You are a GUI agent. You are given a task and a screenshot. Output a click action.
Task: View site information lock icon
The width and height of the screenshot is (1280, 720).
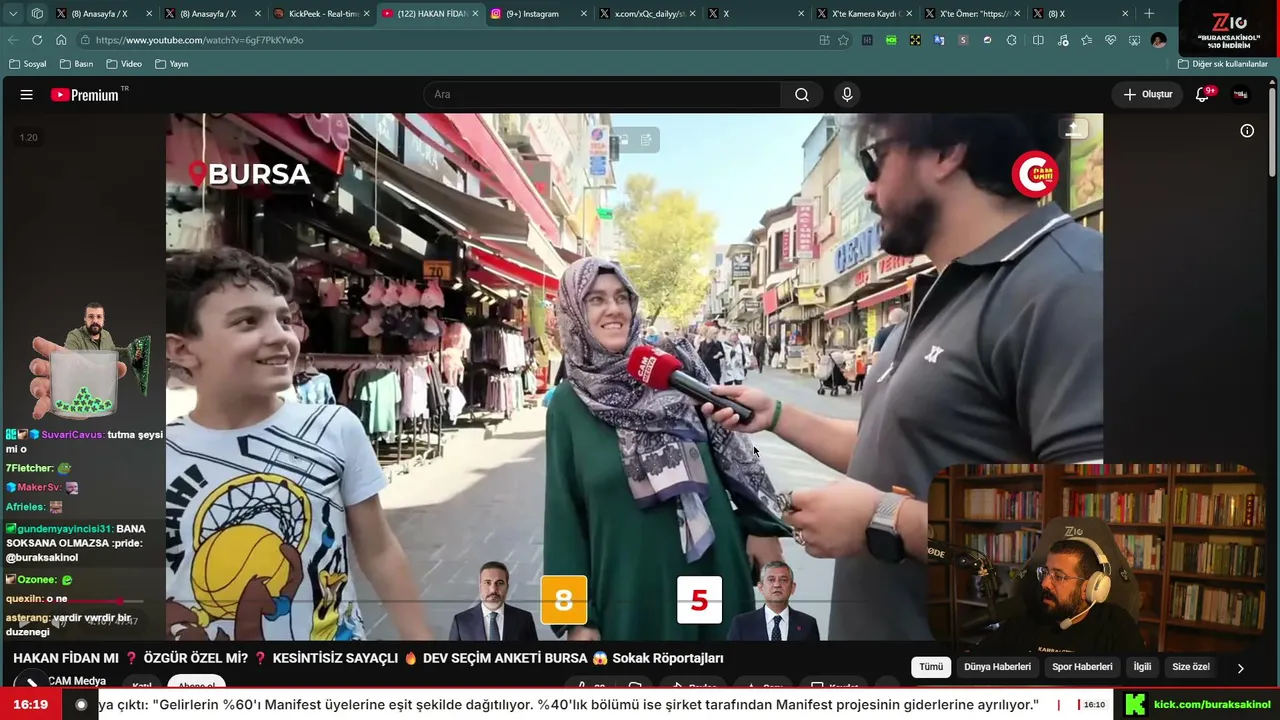[86, 40]
